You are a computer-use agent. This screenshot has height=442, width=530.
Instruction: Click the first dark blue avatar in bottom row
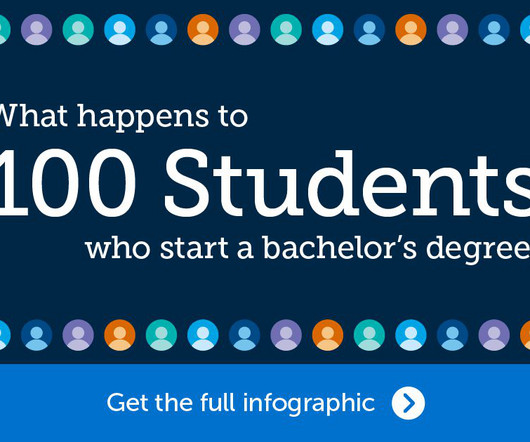click(37, 335)
